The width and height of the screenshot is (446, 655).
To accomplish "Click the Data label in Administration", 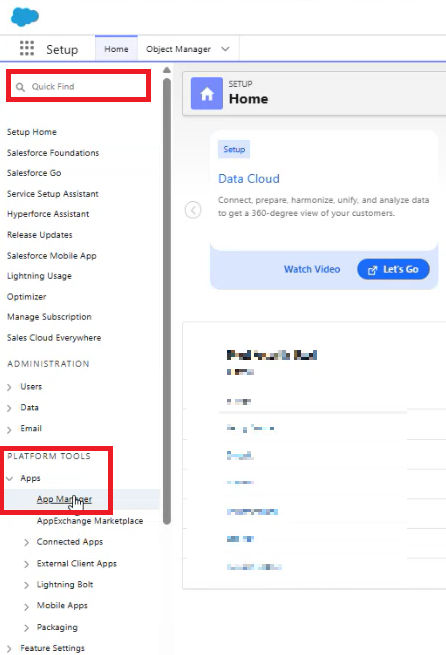I will [x=29, y=408].
